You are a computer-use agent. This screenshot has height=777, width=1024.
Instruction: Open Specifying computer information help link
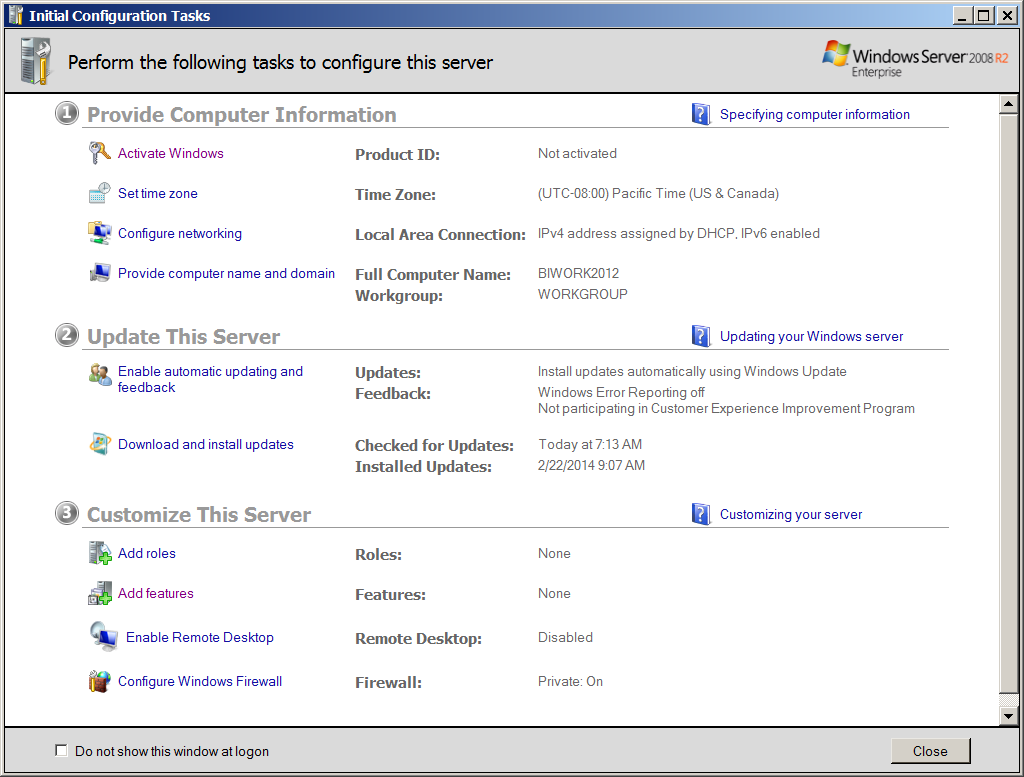click(x=814, y=115)
